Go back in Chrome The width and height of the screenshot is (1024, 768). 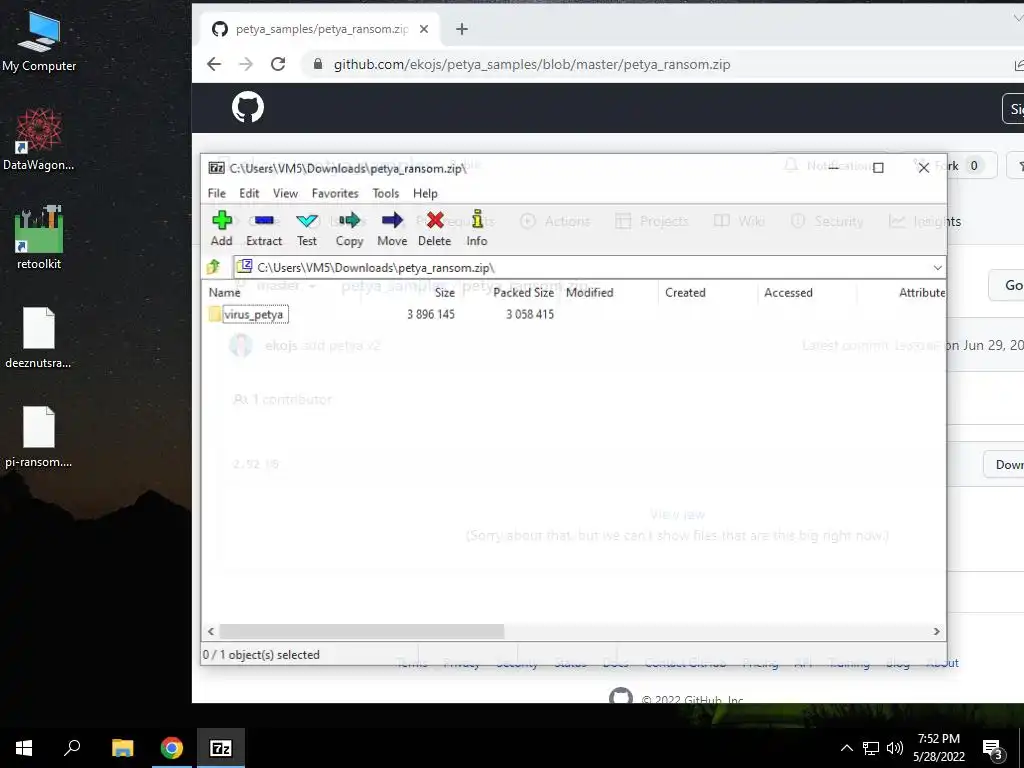(214, 64)
